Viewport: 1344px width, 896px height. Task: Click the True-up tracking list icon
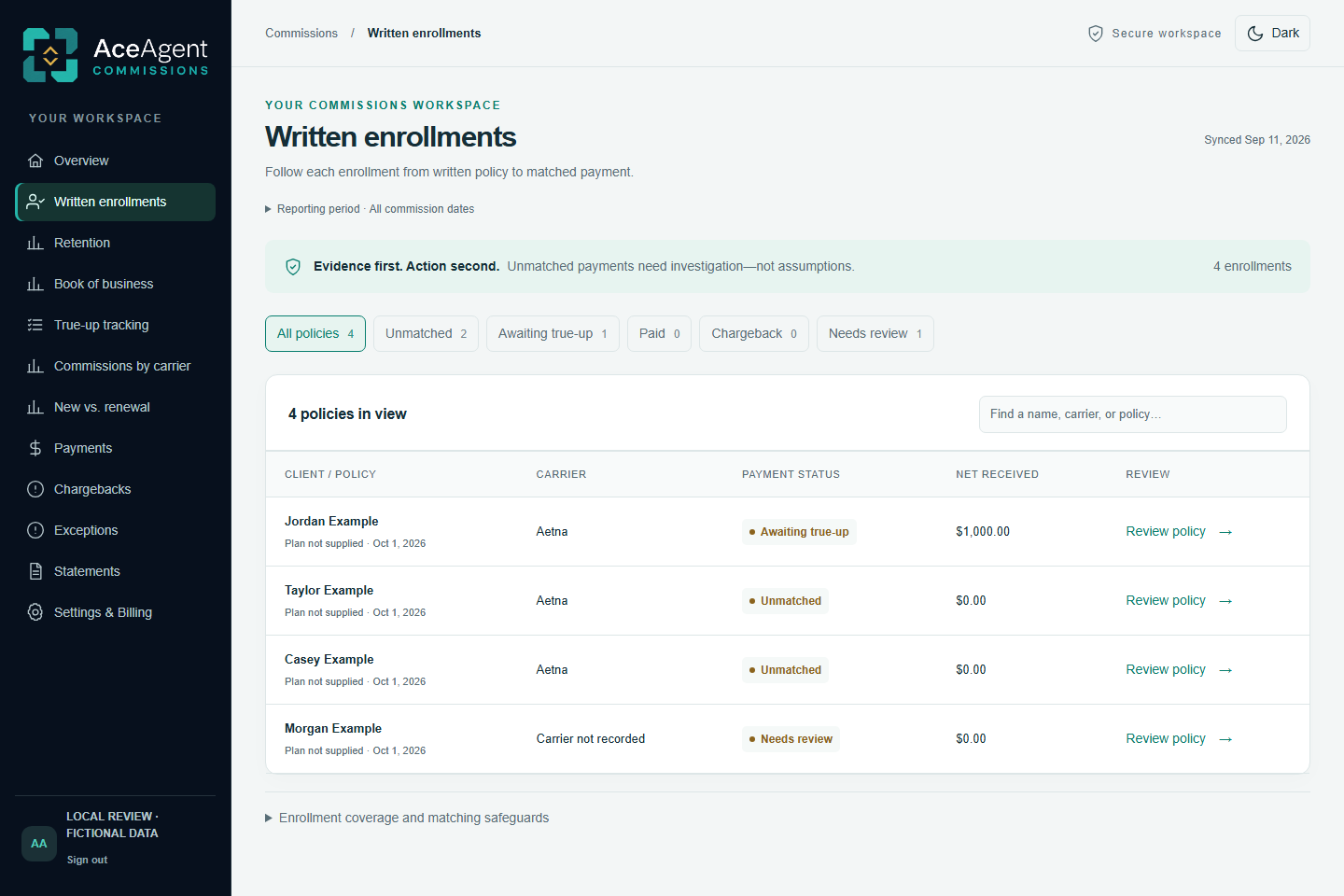35,325
